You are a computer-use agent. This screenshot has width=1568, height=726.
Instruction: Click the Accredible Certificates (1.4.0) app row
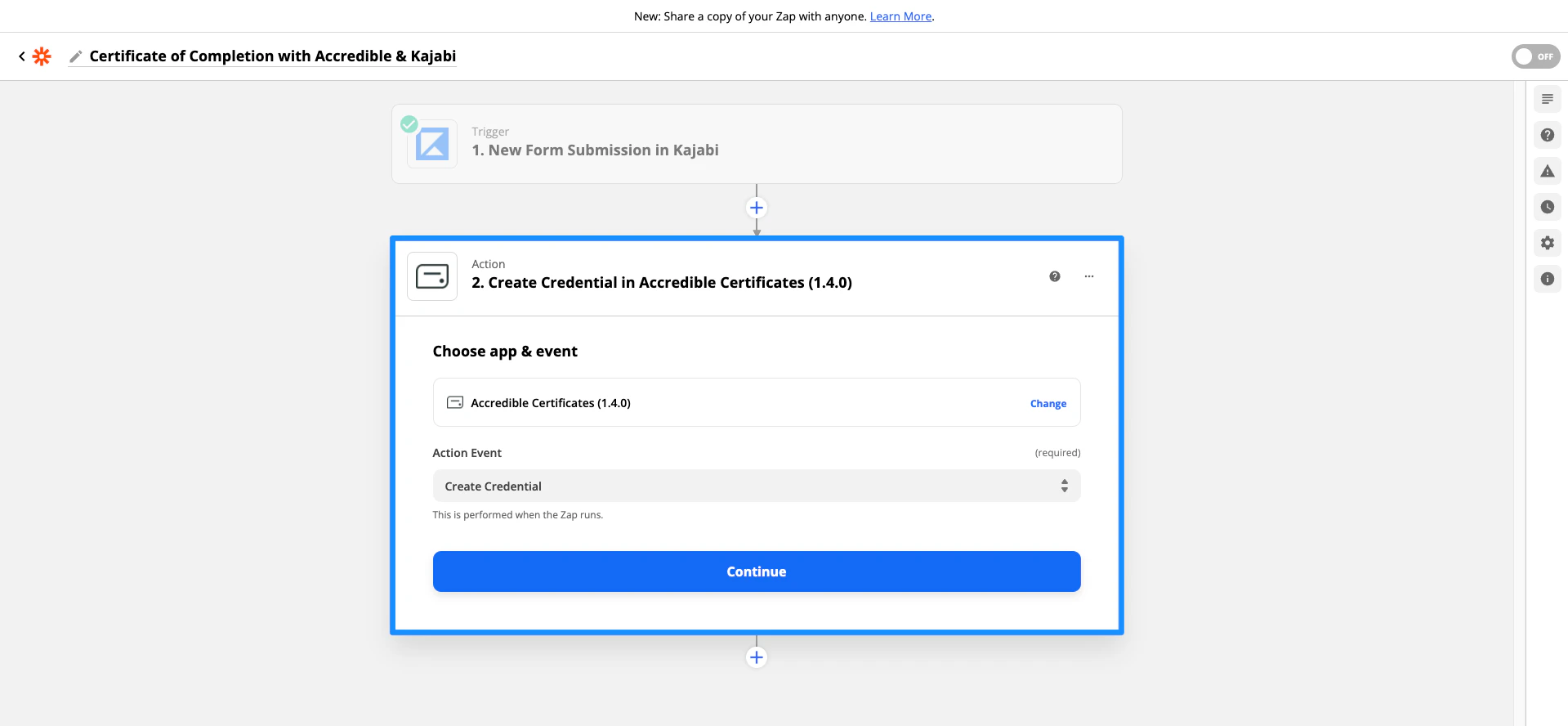click(x=757, y=402)
